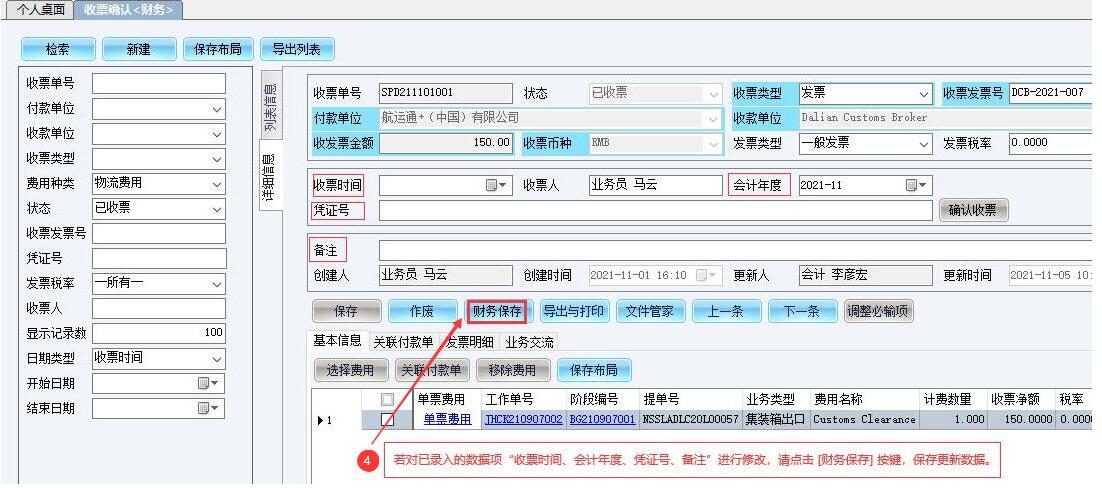This screenshot has height=488, width=1102.
Task: Switch to the 关联付款单 tab
Action: coord(403,342)
